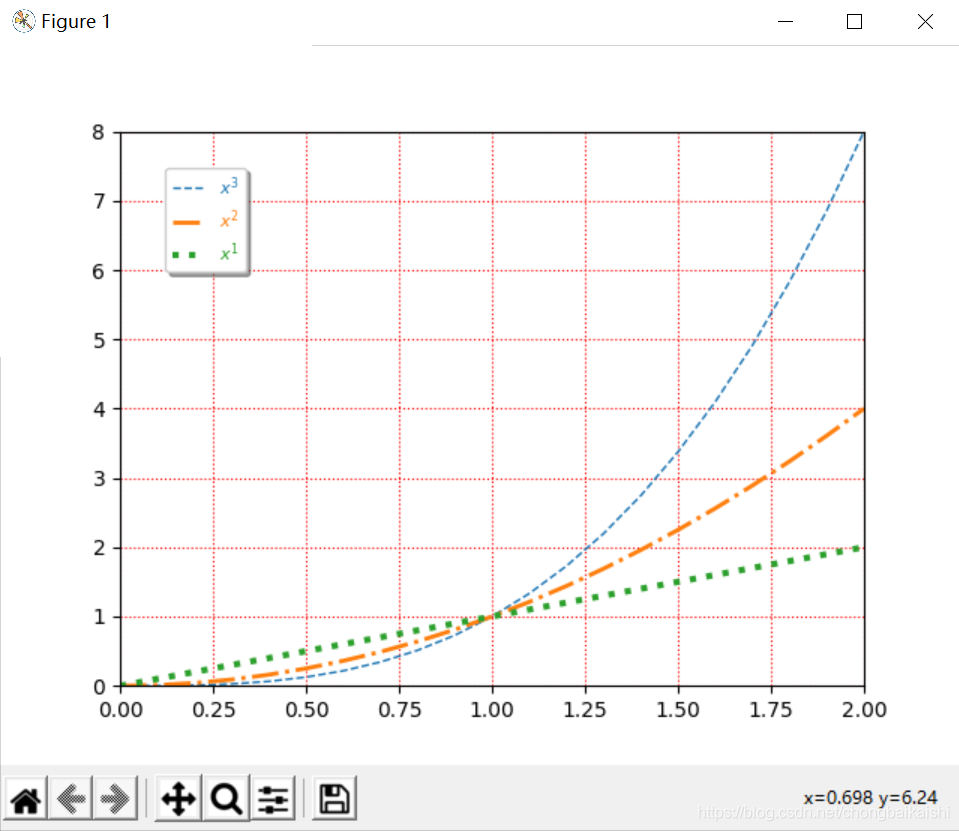Image resolution: width=959 pixels, height=831 pixels.
Task: Click the Figure 1 window icon
Action: tap(21, 20)
